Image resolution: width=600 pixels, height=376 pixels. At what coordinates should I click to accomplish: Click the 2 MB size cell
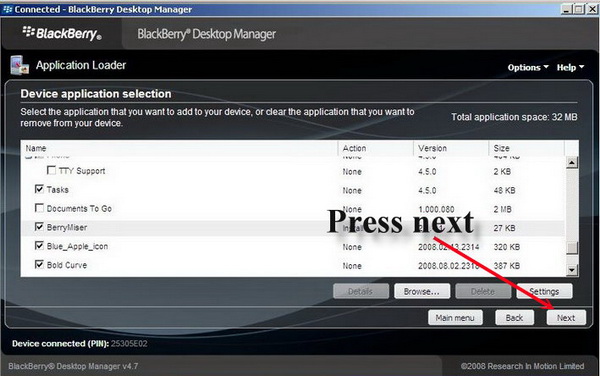[502, 209]
